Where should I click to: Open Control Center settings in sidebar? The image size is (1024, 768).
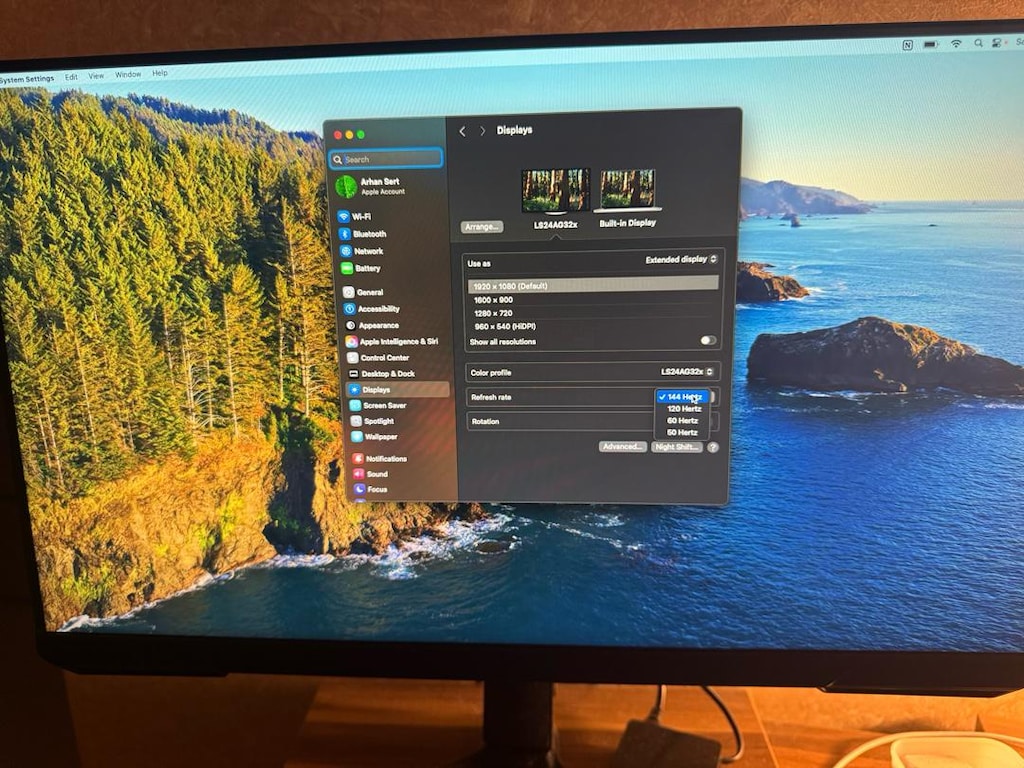tap(379, 358)
